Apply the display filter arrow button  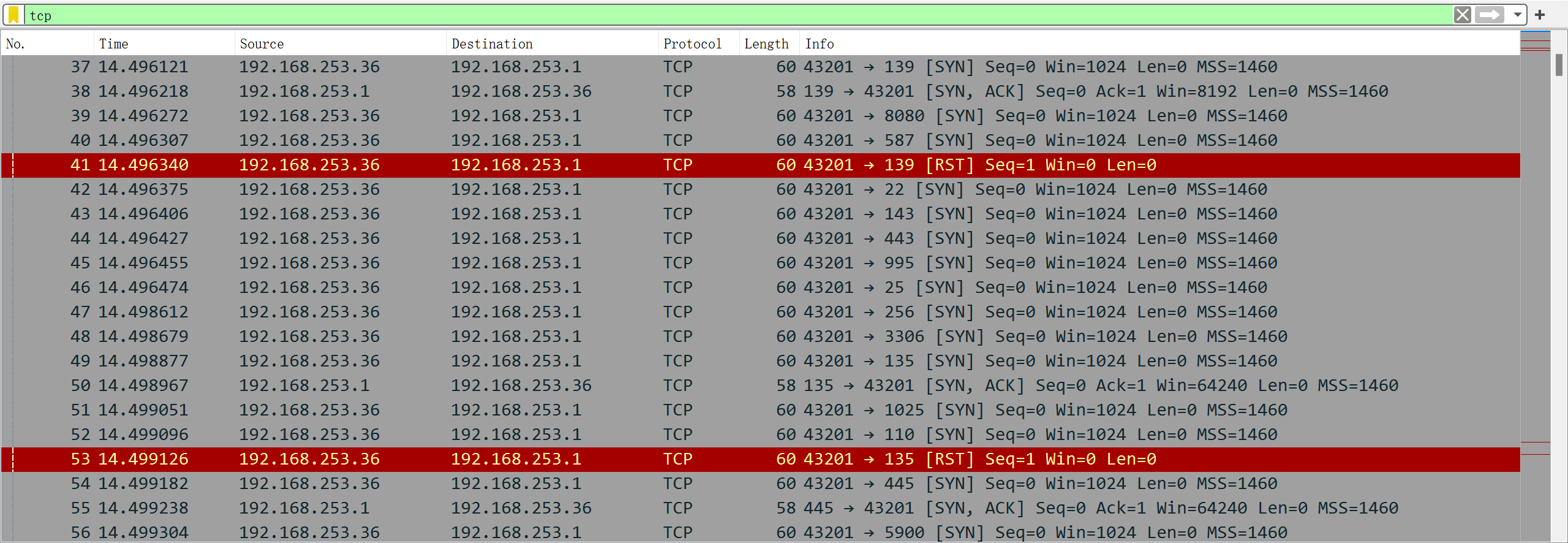coord(1489,15)
